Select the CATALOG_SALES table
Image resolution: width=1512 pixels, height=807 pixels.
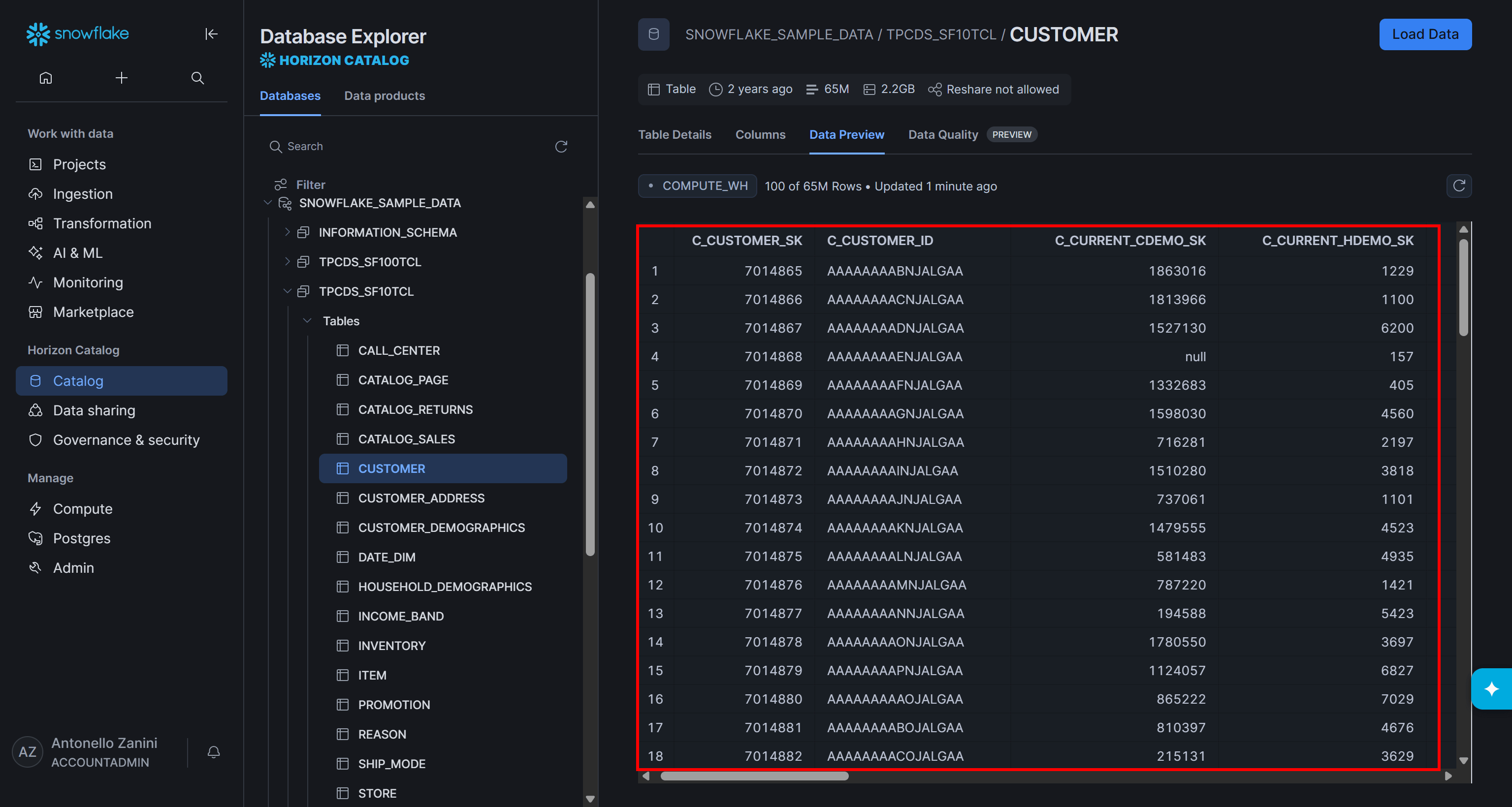click(443, 439)
